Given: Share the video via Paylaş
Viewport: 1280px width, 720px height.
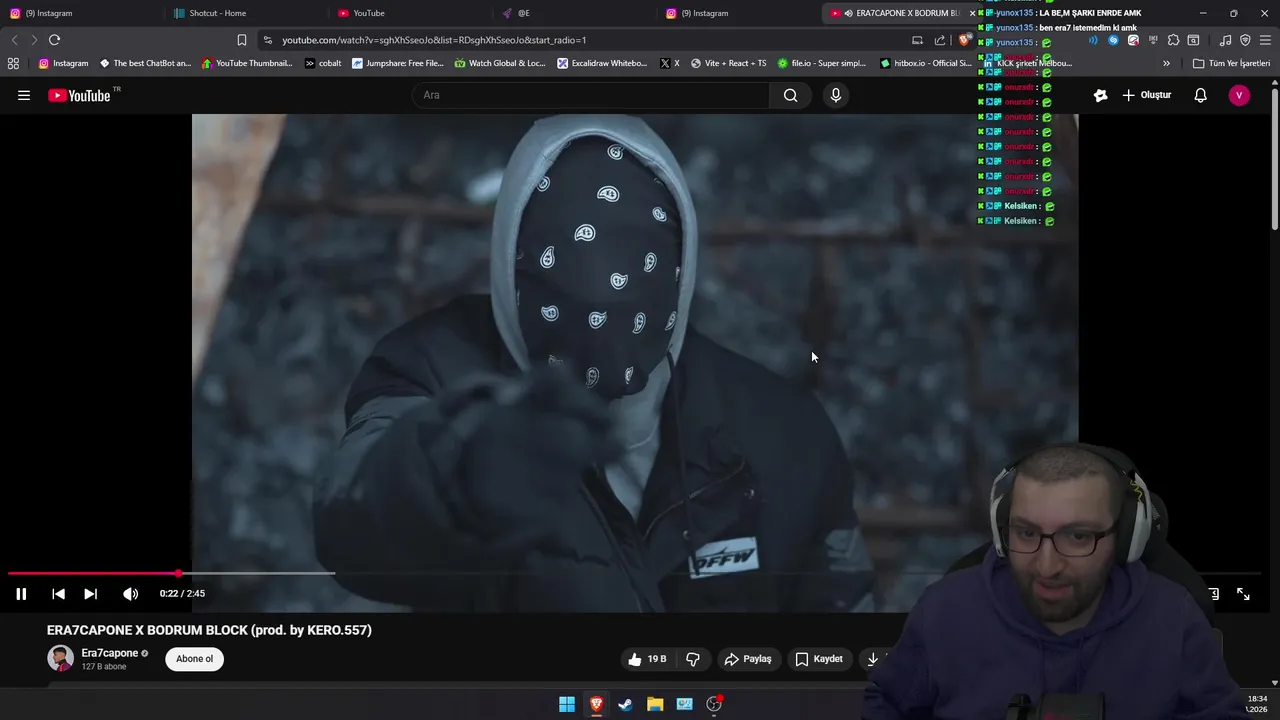Looking at the screenshot, I should (748, 659).
